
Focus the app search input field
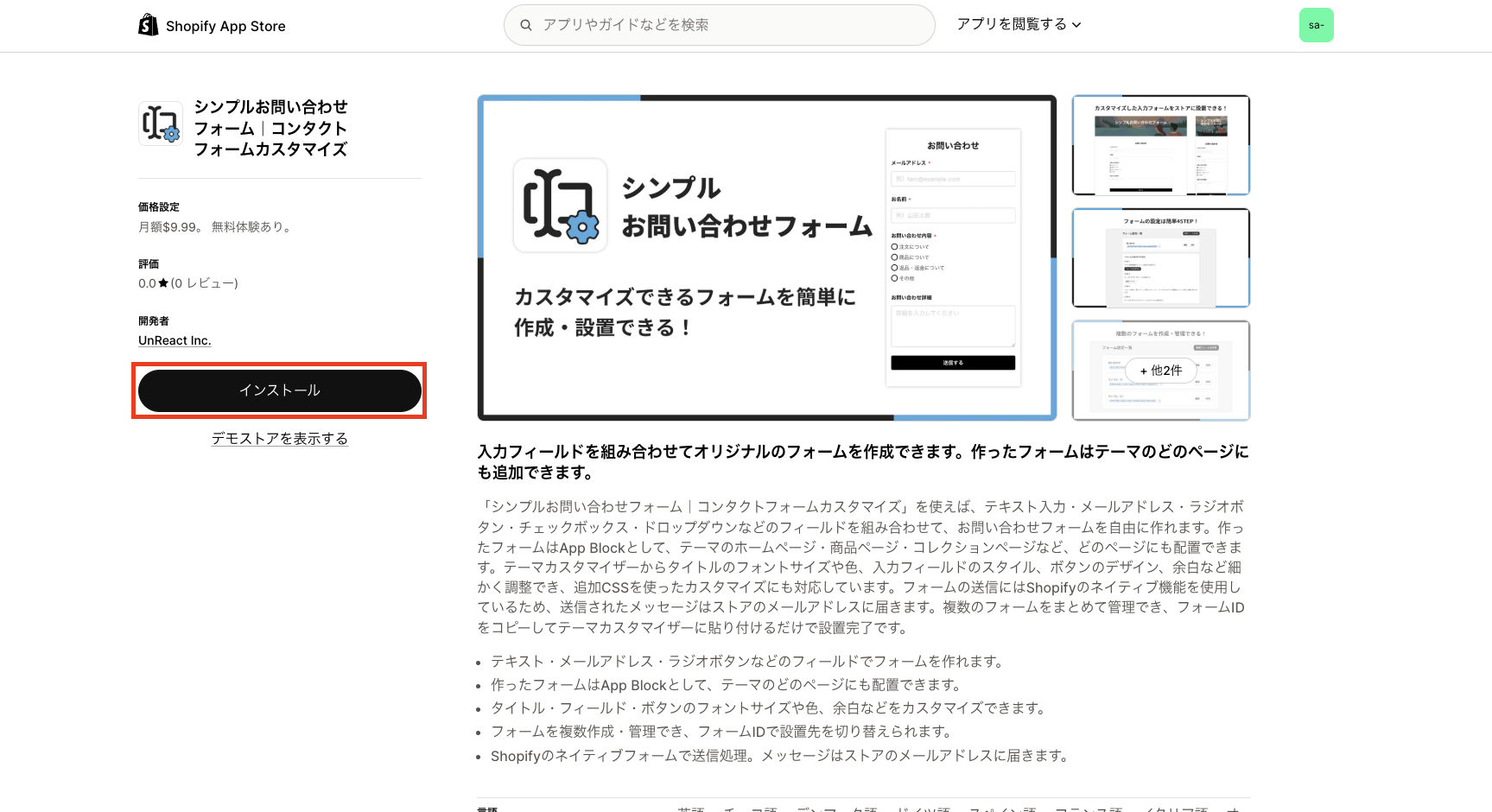click(x=719, y=25)
